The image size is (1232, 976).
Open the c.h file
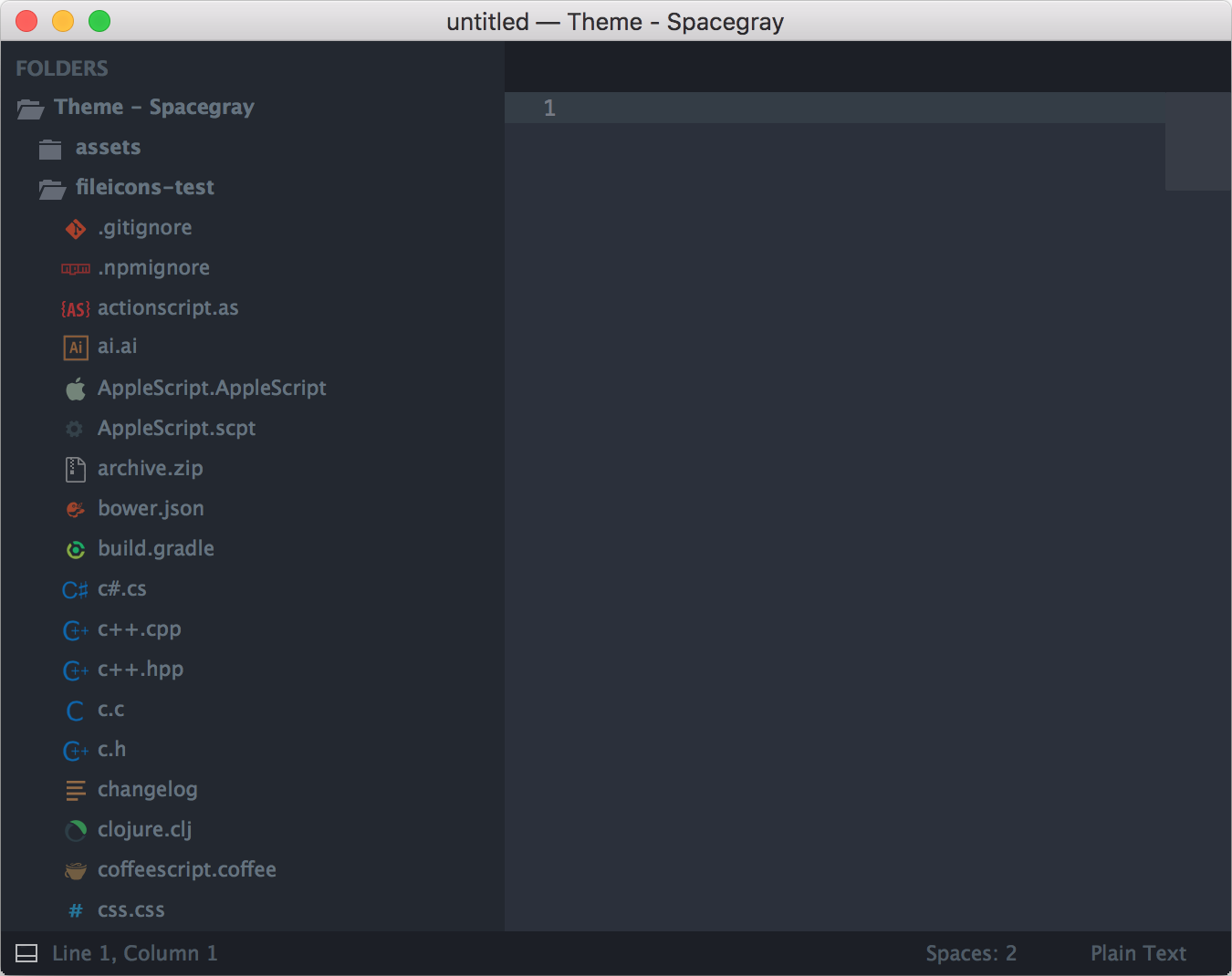(112, 749)
